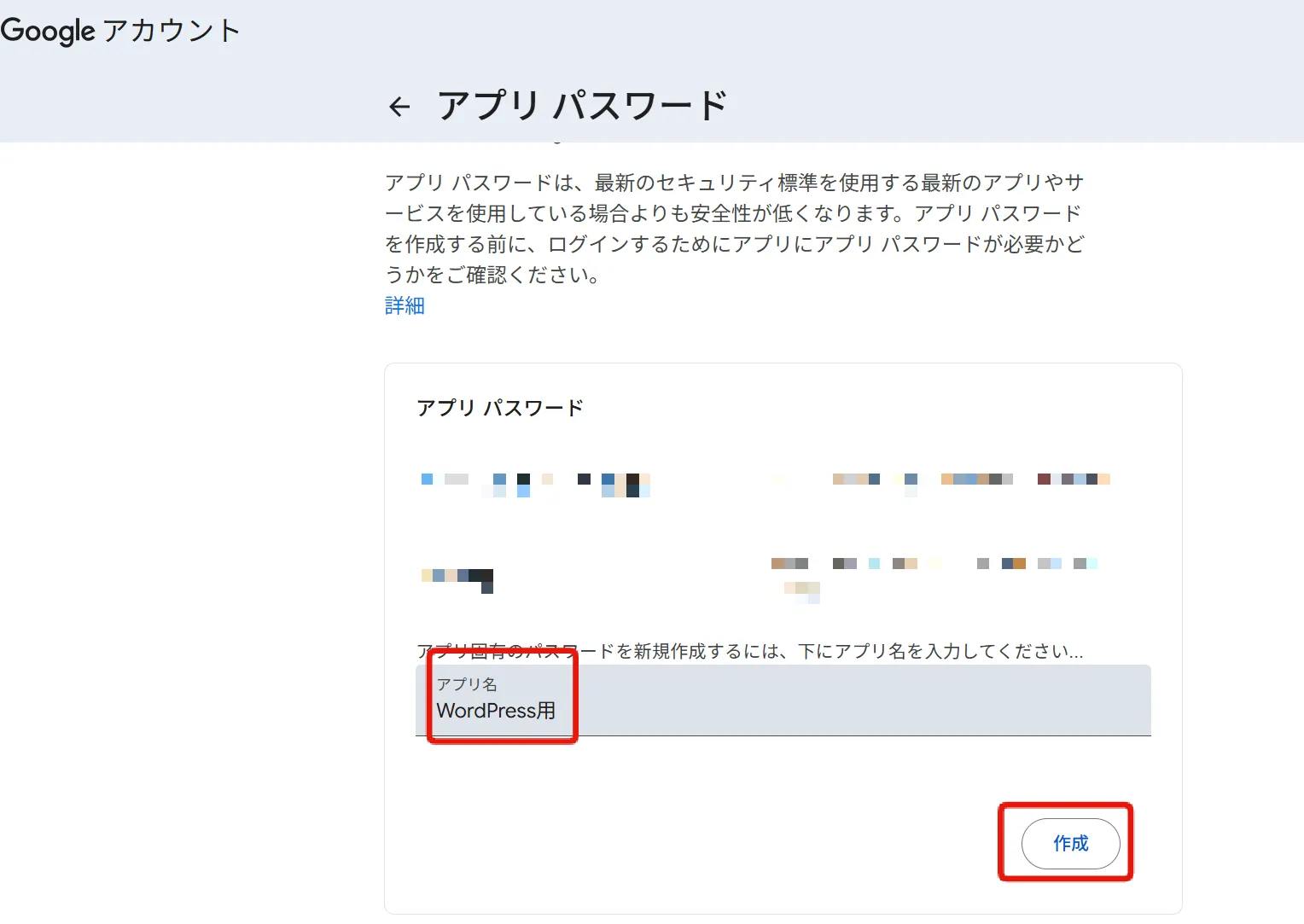The image size is (1304, 924).
Task: Click the paragraph starting アプリ パスワードは、最新の
Action: (734, 229)
